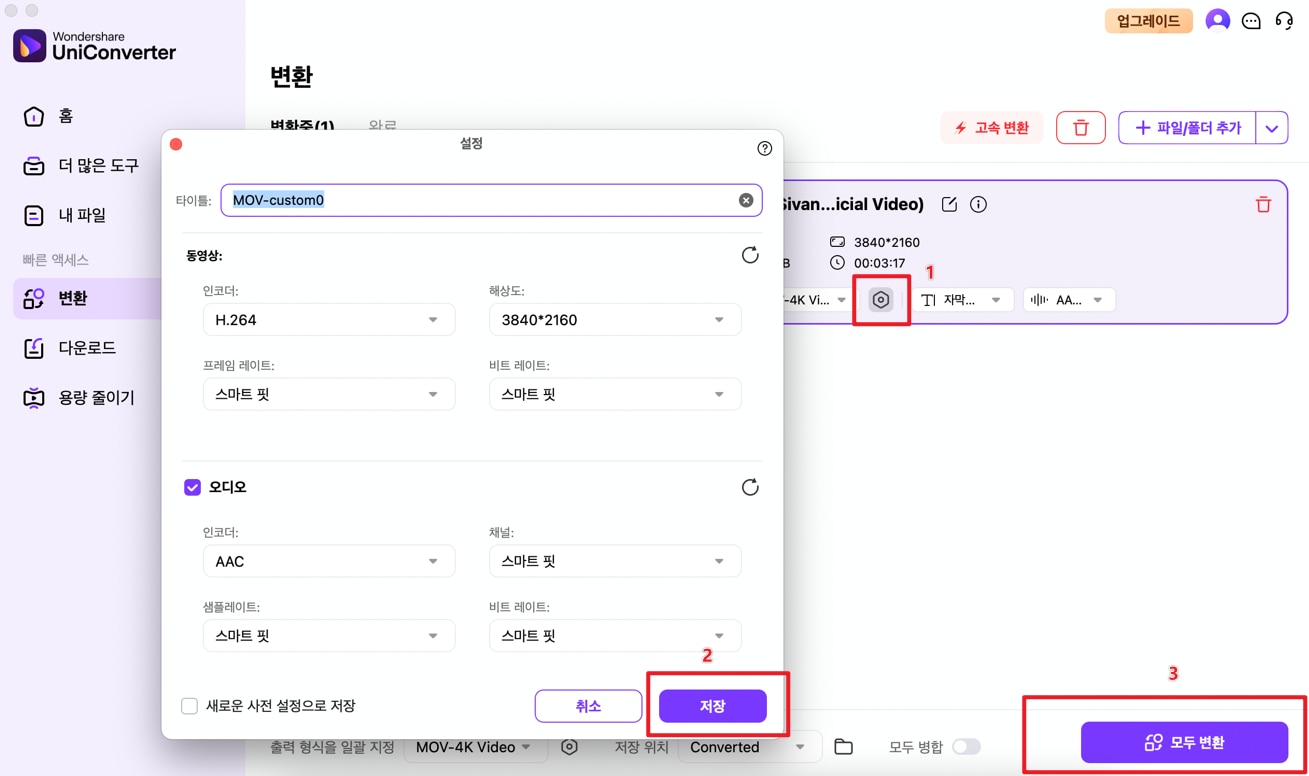Open the audio bit rate dropdown
The image size is (1309, 776).
click(615, 635)
